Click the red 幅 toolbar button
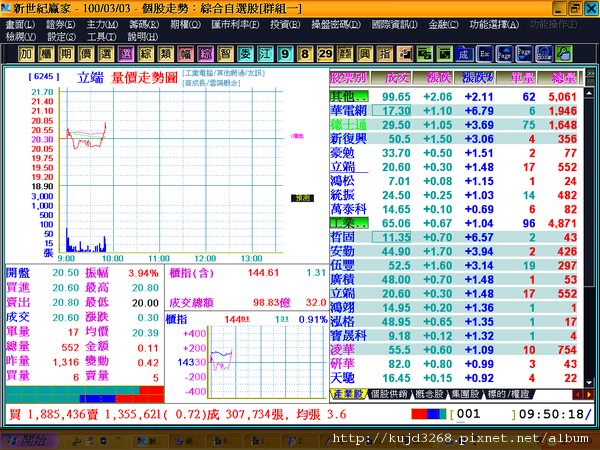600x450 pixels. tap(185, 54)
